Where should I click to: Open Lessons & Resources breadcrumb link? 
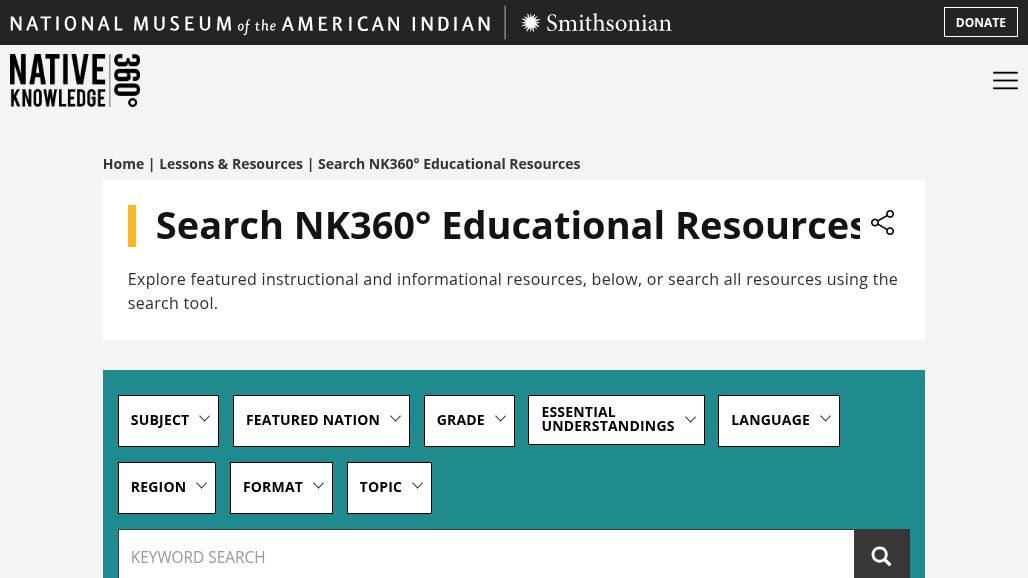coord(231,164)
